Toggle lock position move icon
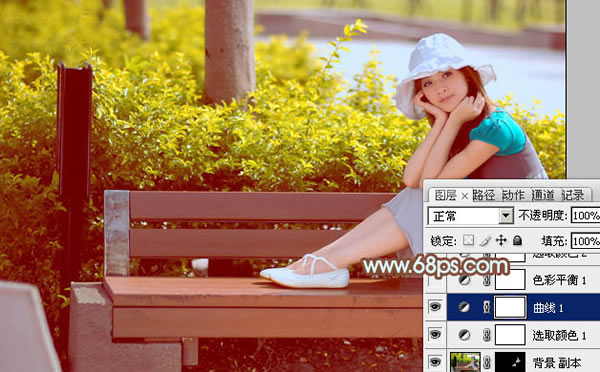600x372 pixels. pyautogui.click(x=501, y=240)
